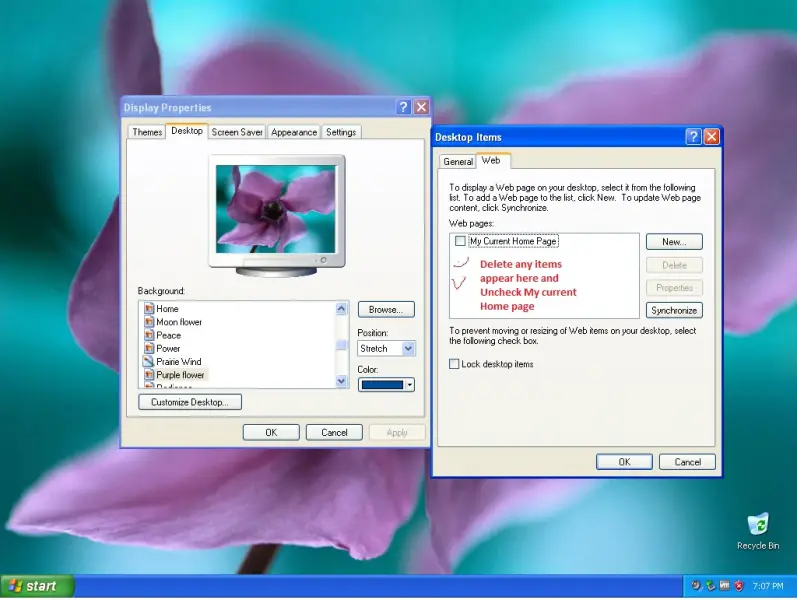This screenshot has width=797, height=600.
Task: Click the Display Properties help question-mark button
Action: coord(403,107)
